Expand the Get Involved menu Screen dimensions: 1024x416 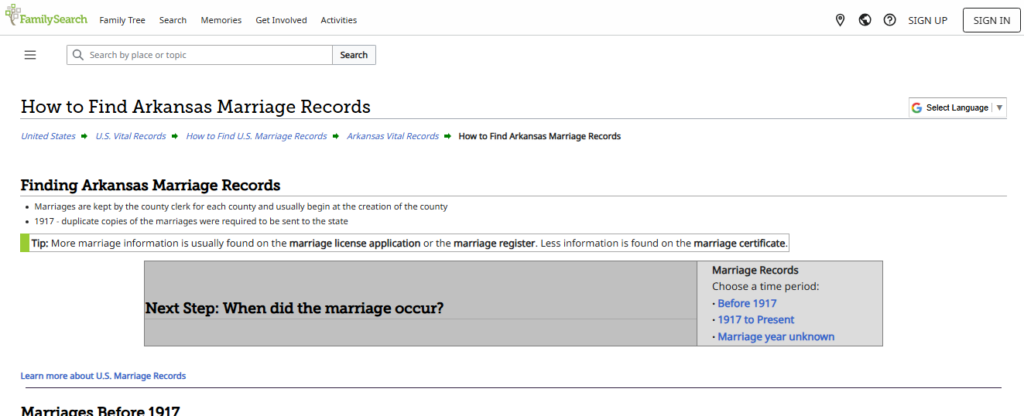click(x=282, y=20)
